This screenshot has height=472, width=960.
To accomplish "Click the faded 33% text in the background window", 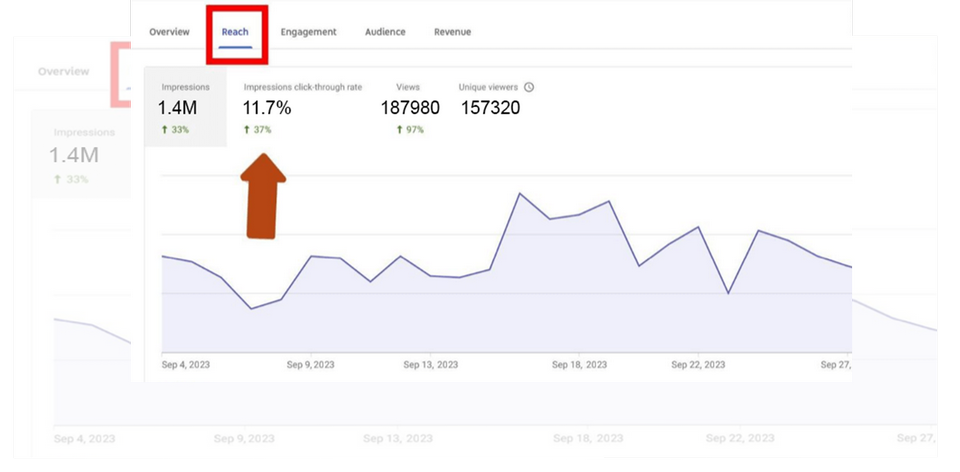I will click(x=77, y=179).
